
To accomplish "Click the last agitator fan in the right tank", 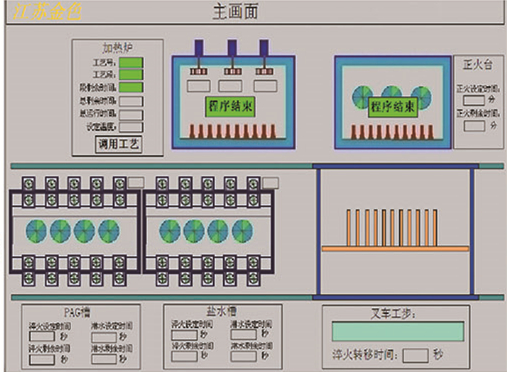I will [x=242, y=231].
